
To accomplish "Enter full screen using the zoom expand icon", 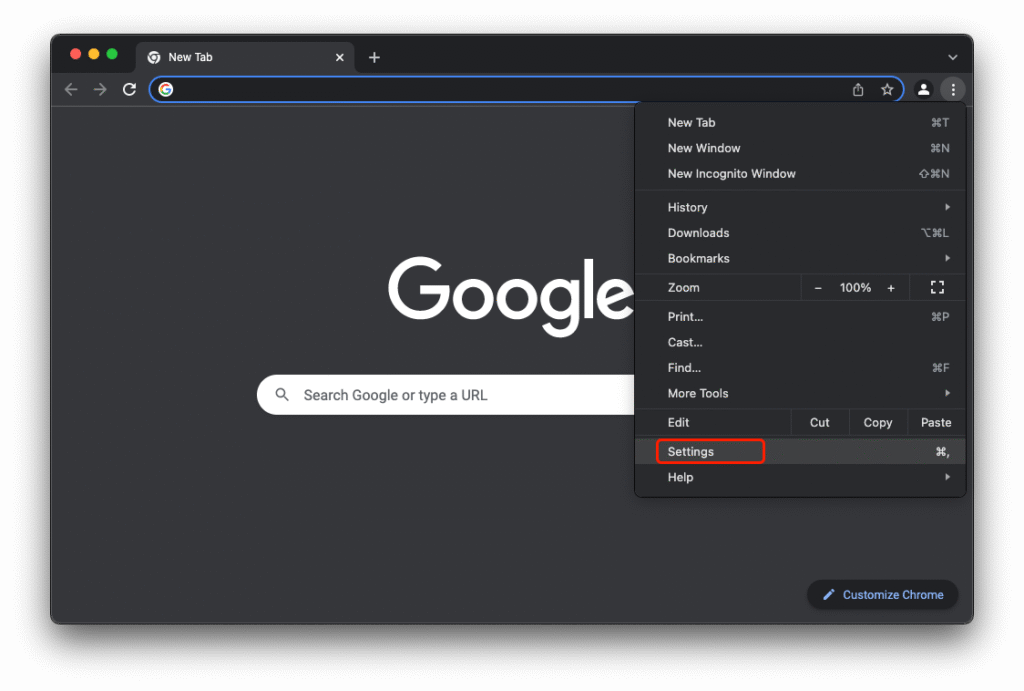I will (x=937, y=287).
